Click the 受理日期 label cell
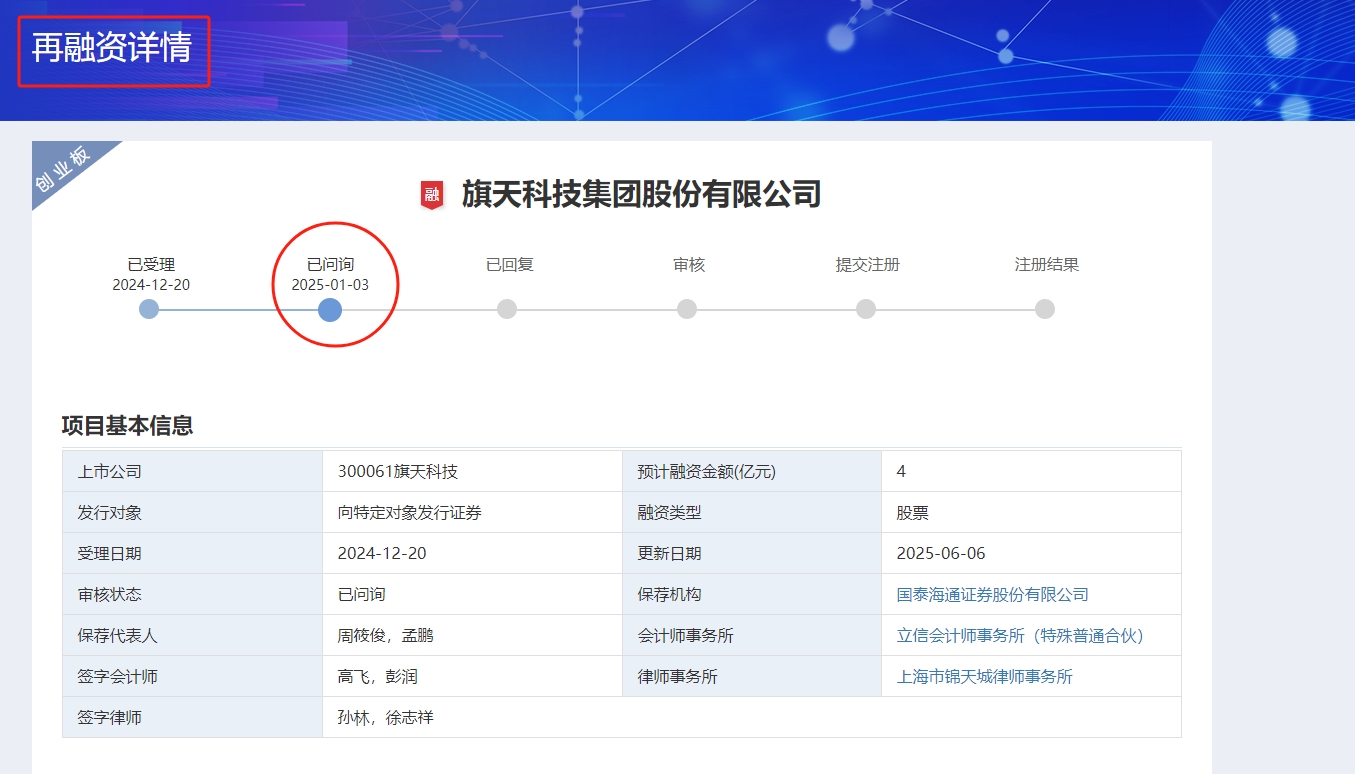1355x774 pixels. (192, 554)
